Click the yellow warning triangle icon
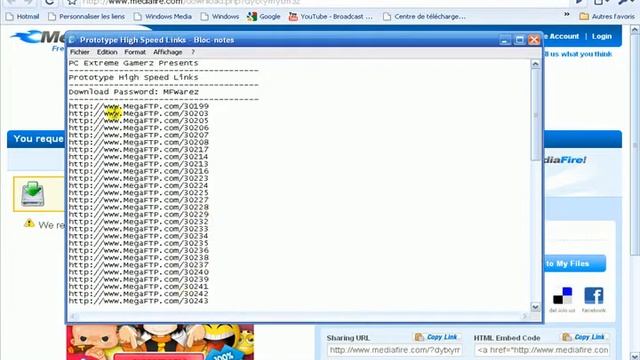640x360 pixels. [x=29, y=223]
